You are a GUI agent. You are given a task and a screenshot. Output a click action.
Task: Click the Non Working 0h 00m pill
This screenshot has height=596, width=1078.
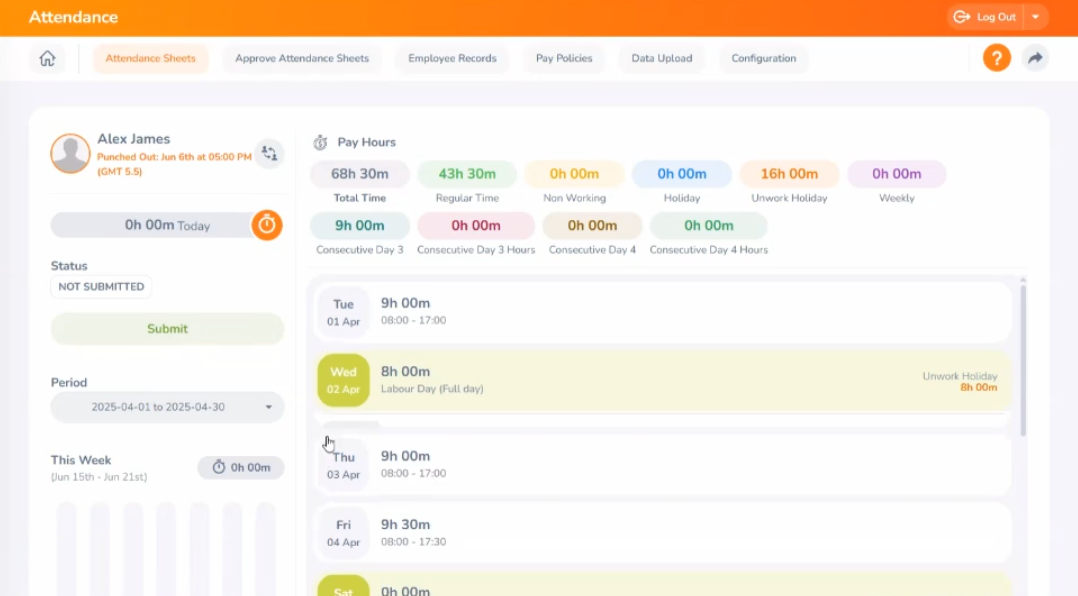[x=574, y=174]
